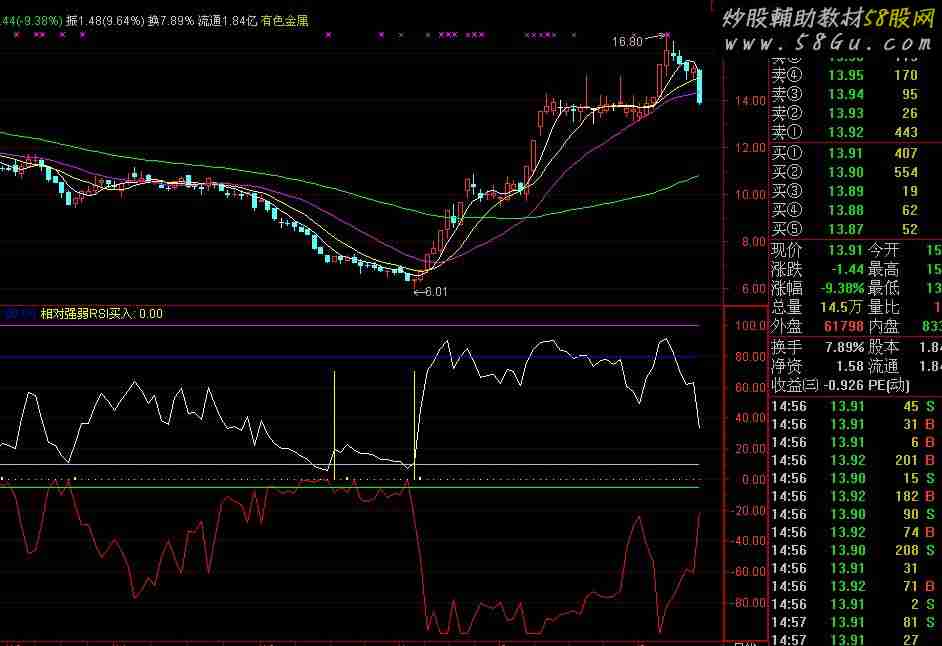Click the 净资 value 1.58
942x646 pixels.
click(850, 367)
